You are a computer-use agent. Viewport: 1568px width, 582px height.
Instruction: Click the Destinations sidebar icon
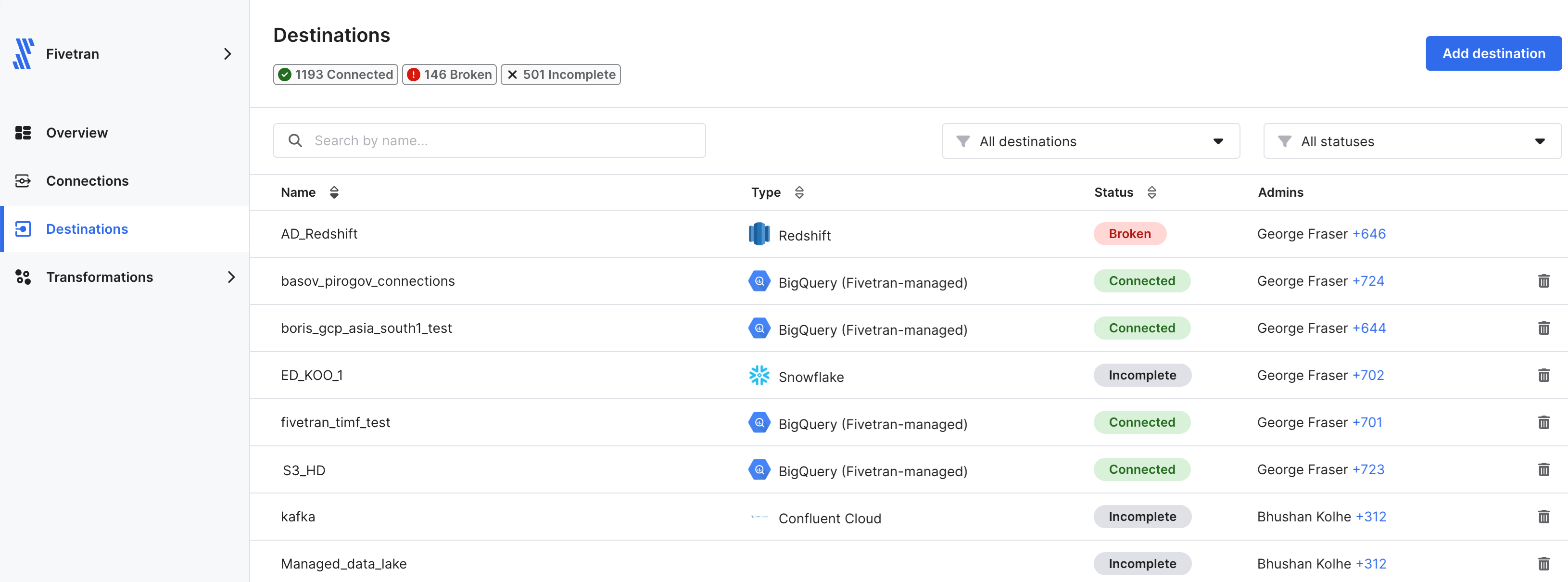23,229
